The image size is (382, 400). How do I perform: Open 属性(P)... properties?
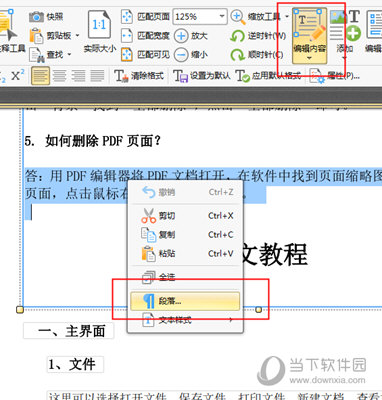[x=334, y=76]
